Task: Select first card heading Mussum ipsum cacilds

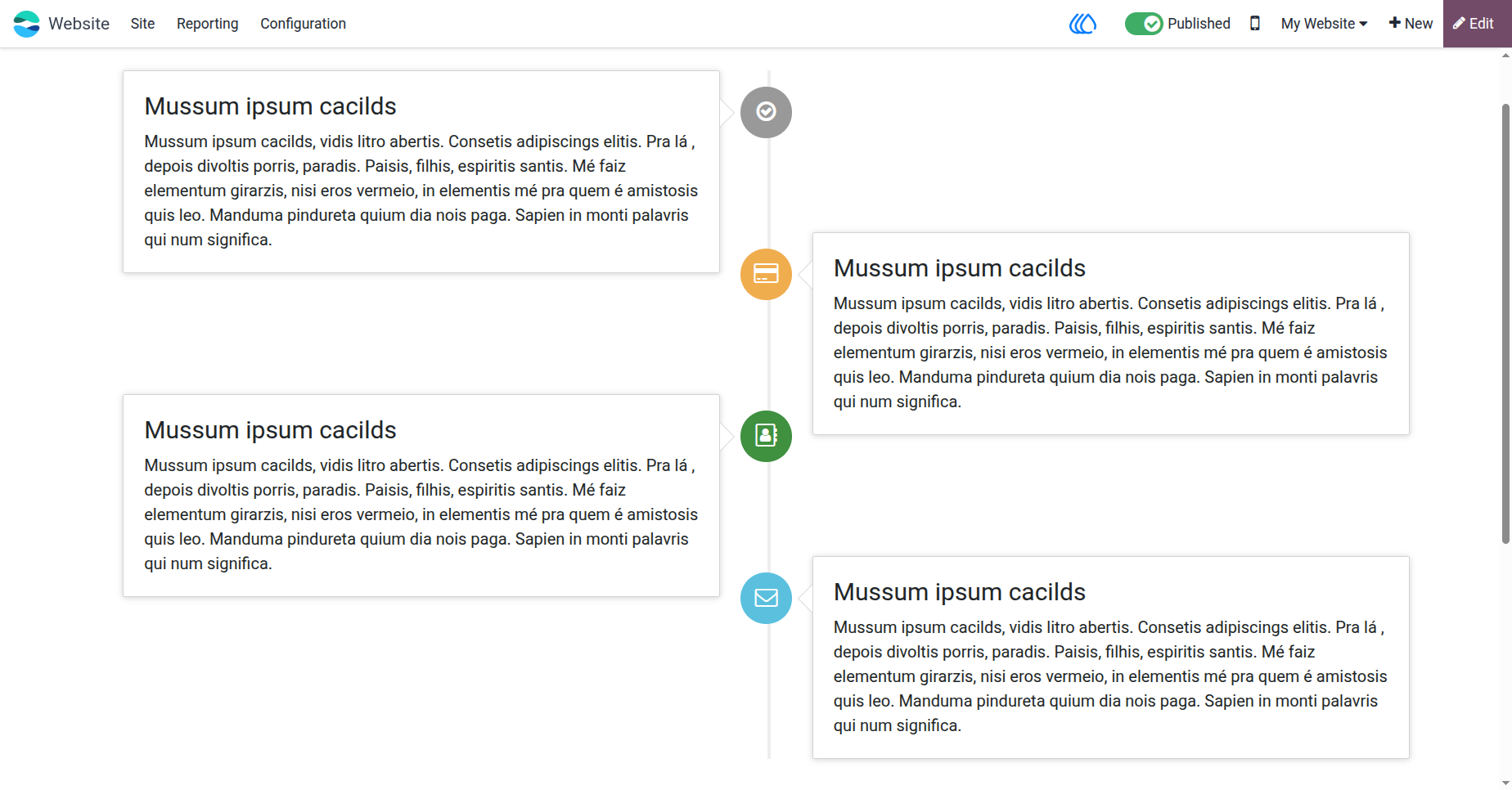Action: (270, 106)
